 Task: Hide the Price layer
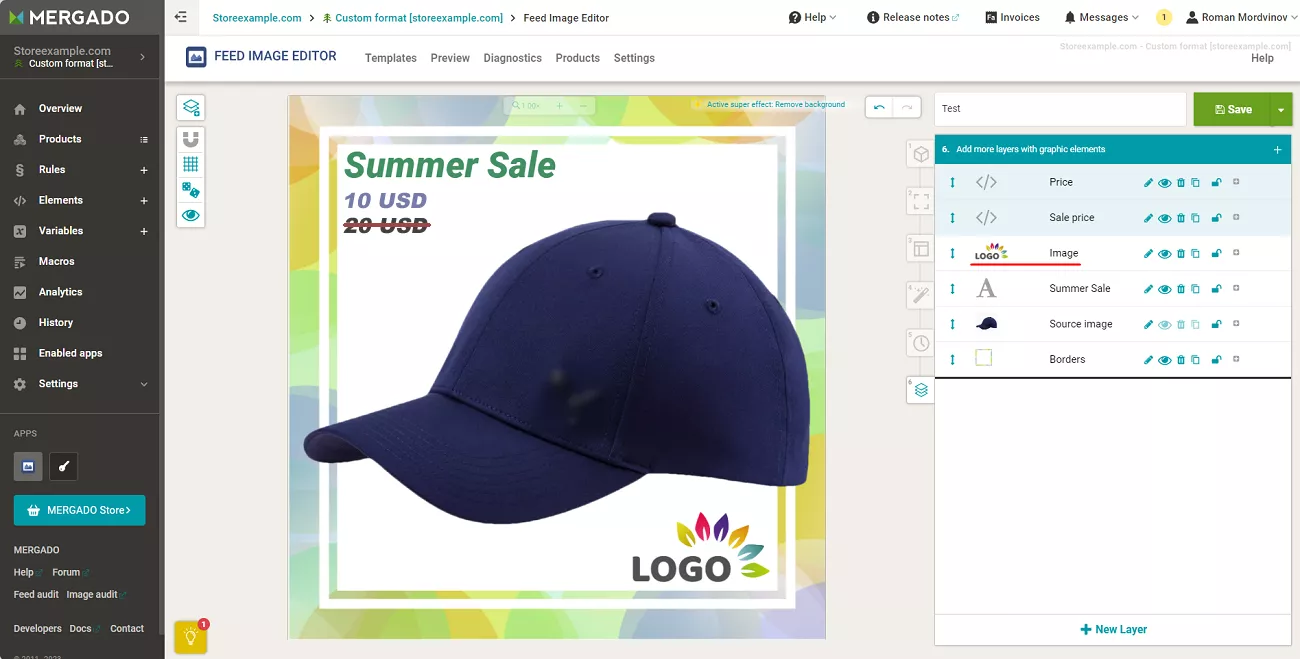click(1164, 183)
